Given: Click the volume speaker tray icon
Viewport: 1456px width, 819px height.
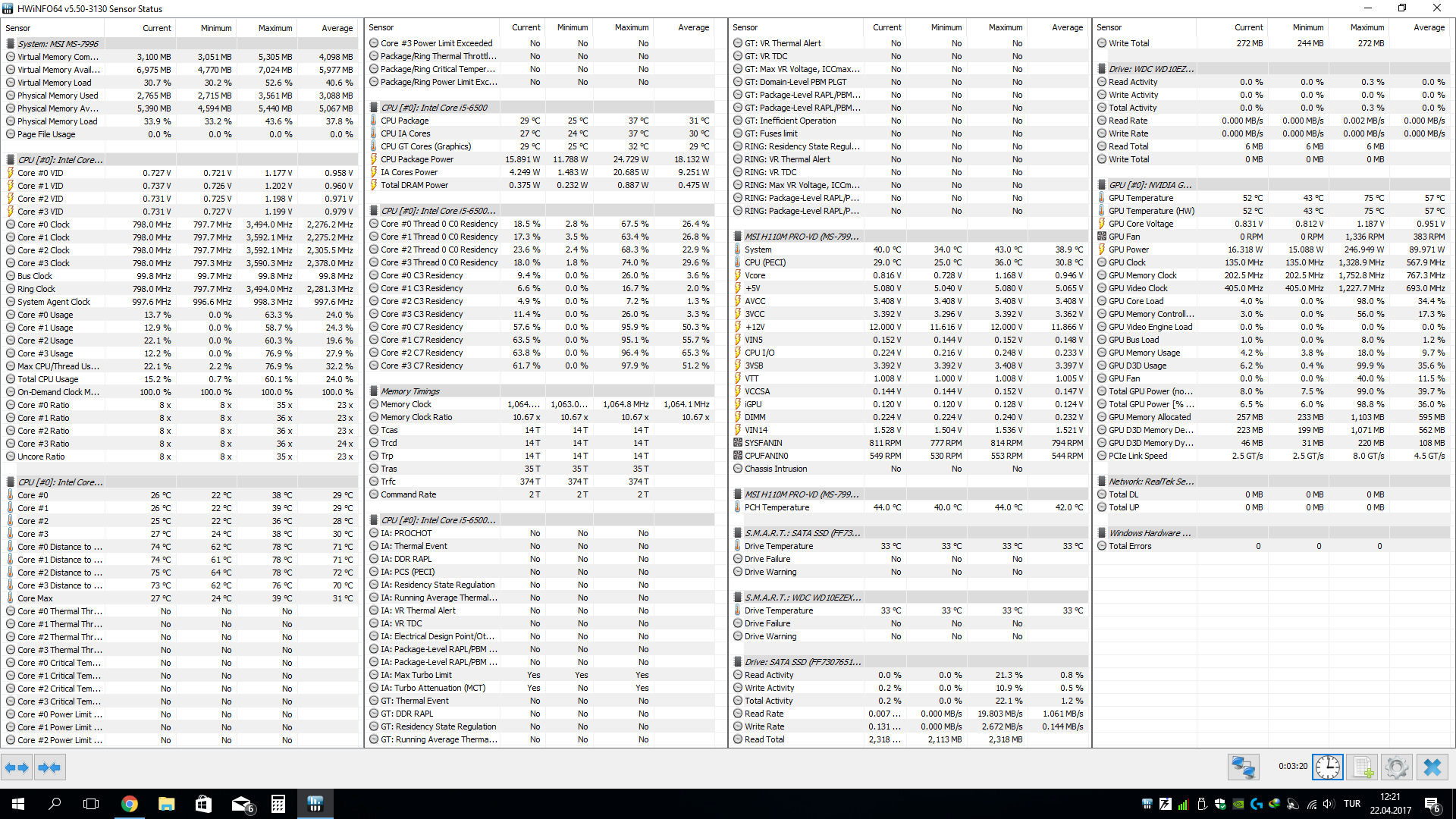Looking at the screenshot, I should tap(1329, 804).
